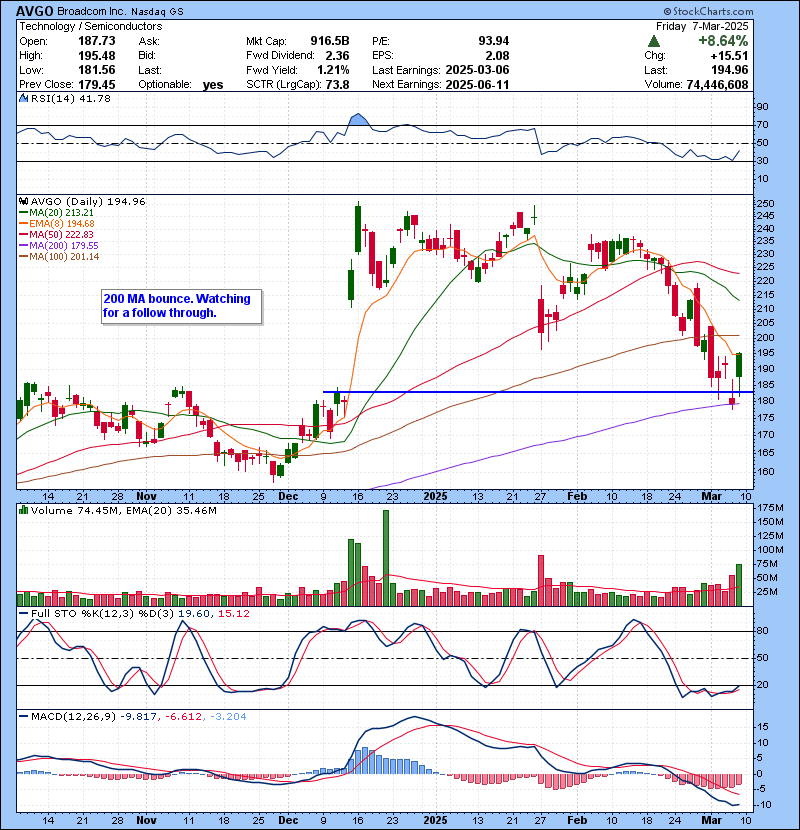Screen dimensions: 800x830
Task: Click the Open value 187.73
Action: pyautogui.click(x=97, y=41)
